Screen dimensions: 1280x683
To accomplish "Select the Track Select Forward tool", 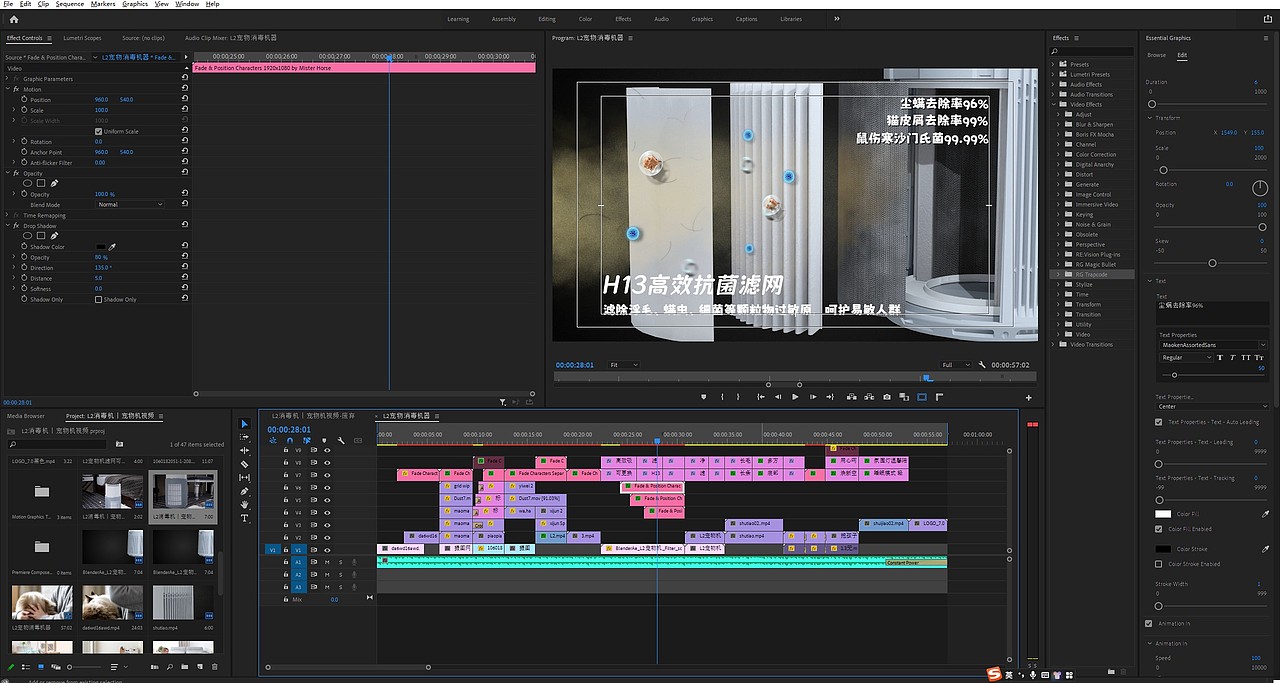I will pos(245,437).
